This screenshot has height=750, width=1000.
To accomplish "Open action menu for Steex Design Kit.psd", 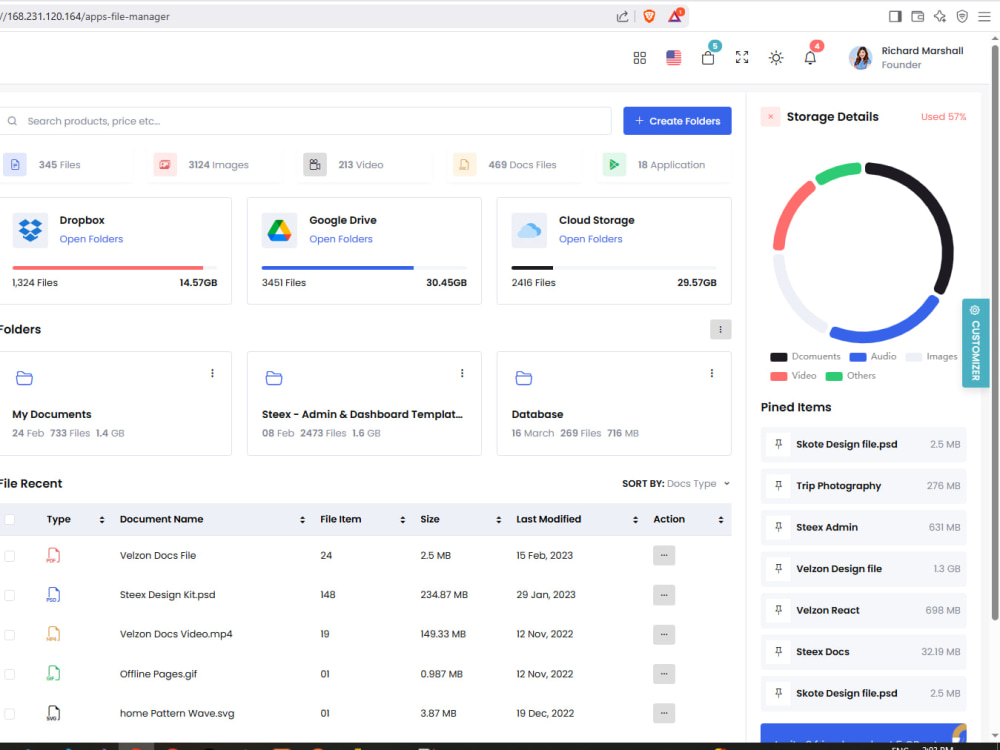I will [x=664, y=595].
